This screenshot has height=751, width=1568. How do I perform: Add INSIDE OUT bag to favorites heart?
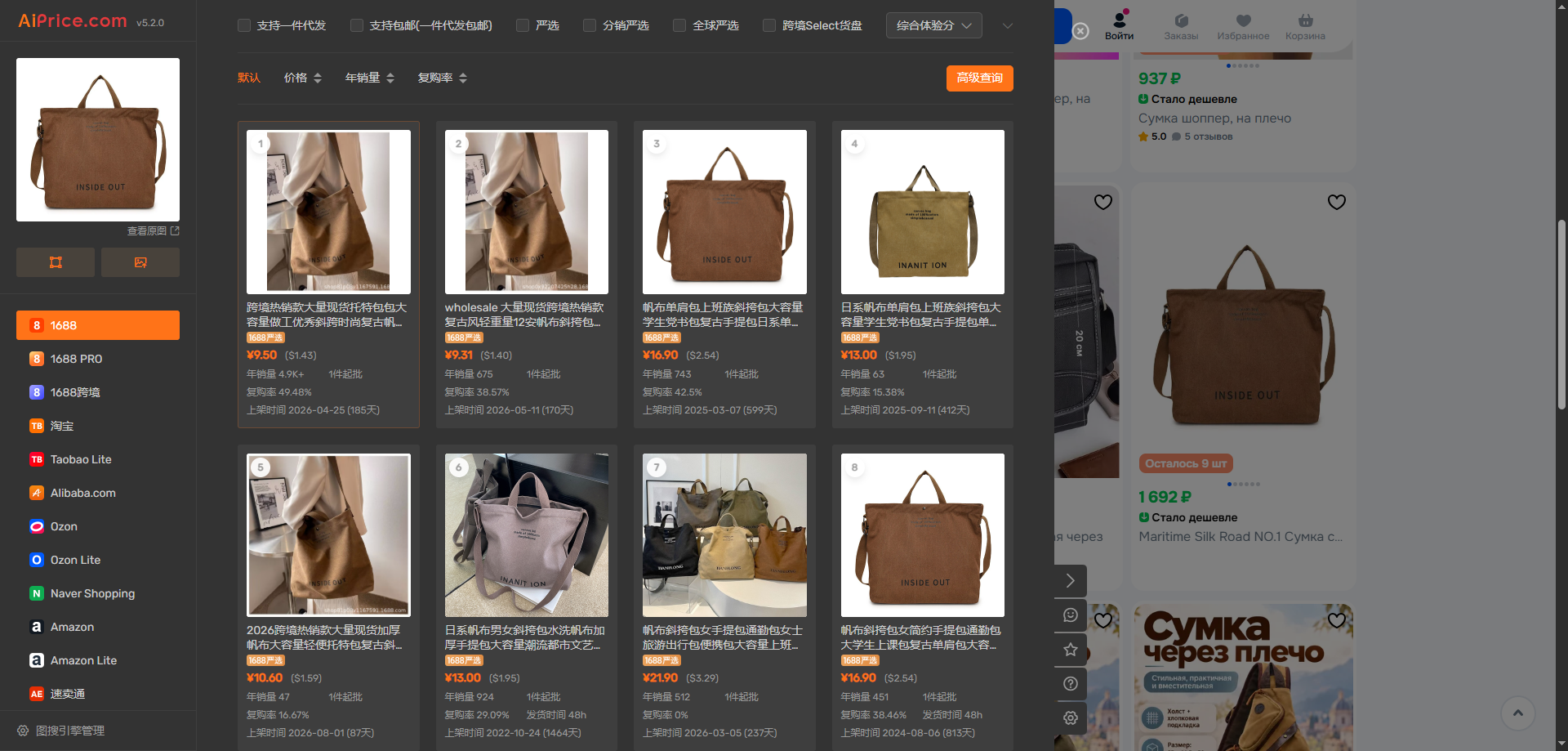point(1336,202)
